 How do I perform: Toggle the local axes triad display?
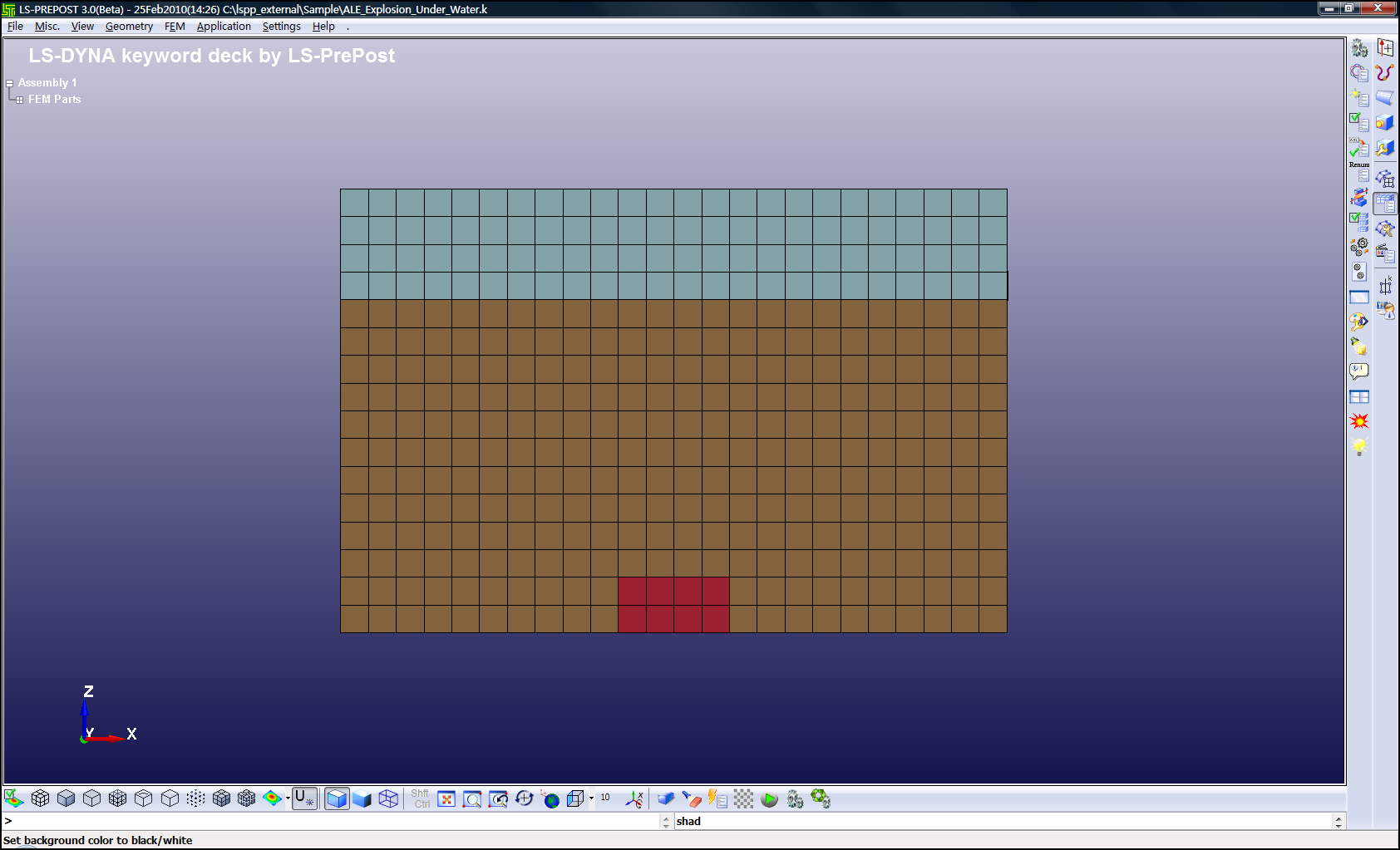coord(633,798)
